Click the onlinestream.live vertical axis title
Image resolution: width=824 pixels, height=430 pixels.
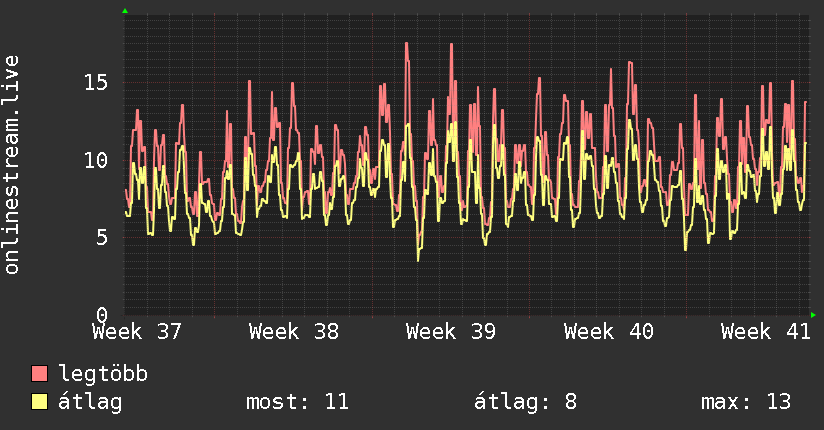(11, 165)
